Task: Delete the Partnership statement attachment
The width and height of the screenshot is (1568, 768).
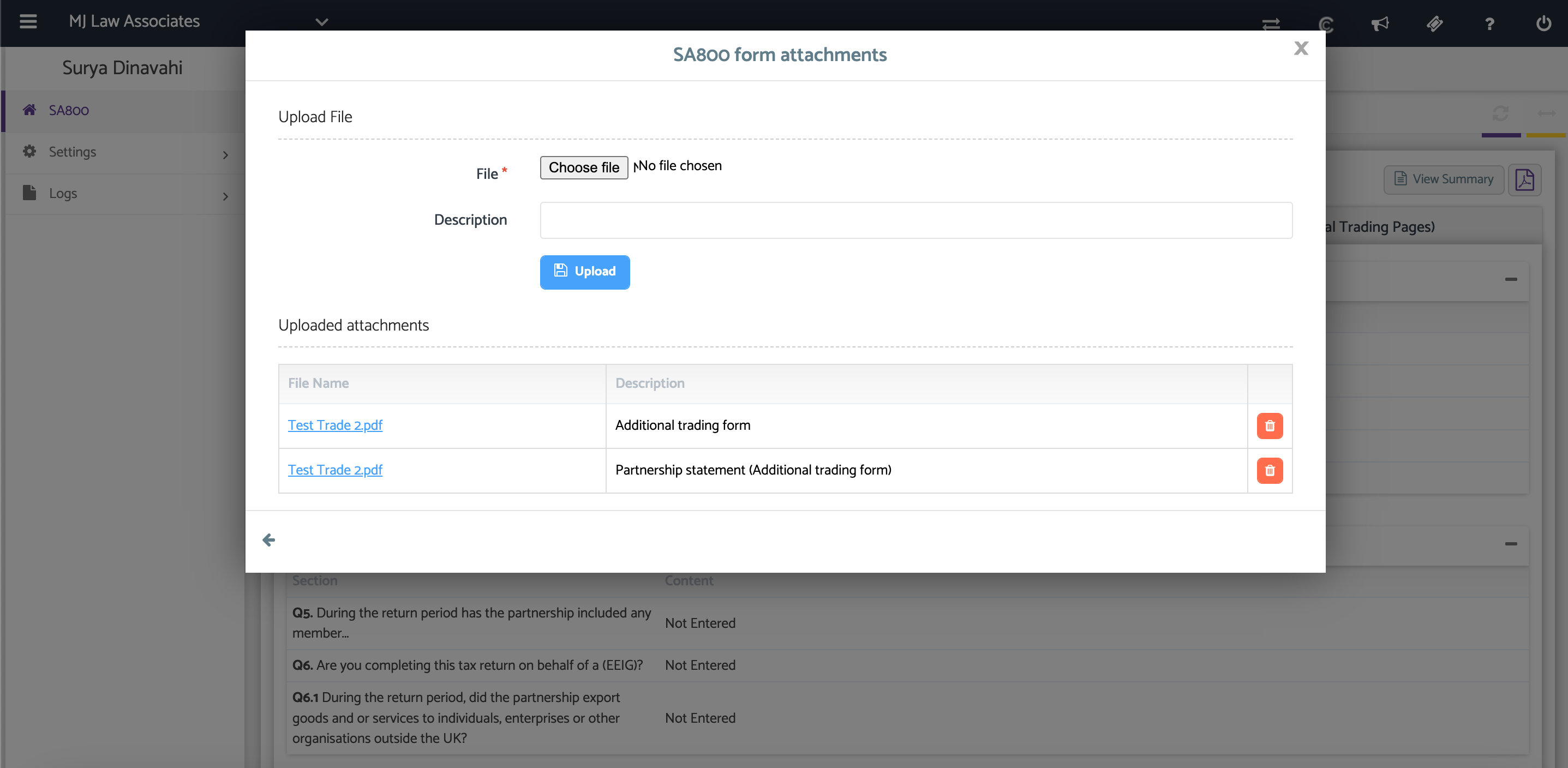Action: click(x=1269, y=470)
